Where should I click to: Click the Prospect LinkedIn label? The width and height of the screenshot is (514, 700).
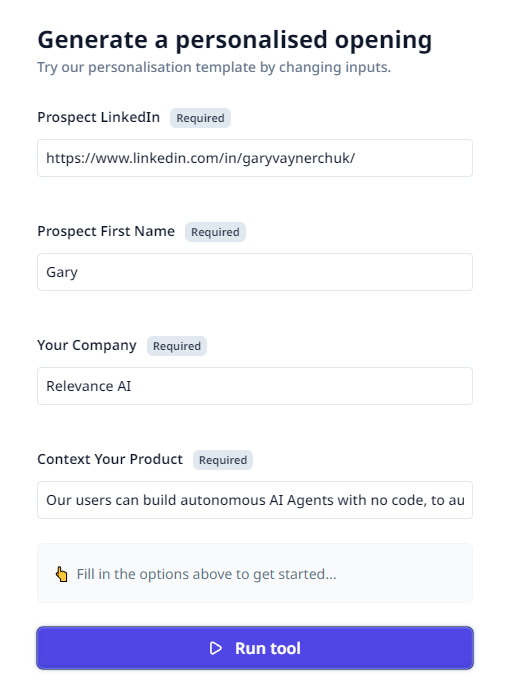point(99,117)
